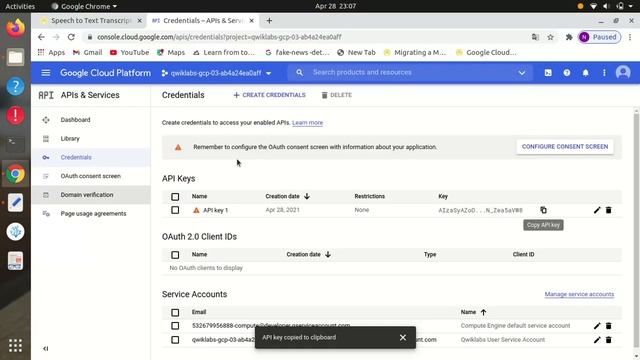Open the three-dot settings menu in header
This screenshot has height=360, width=640.
[x=604, y=73]
